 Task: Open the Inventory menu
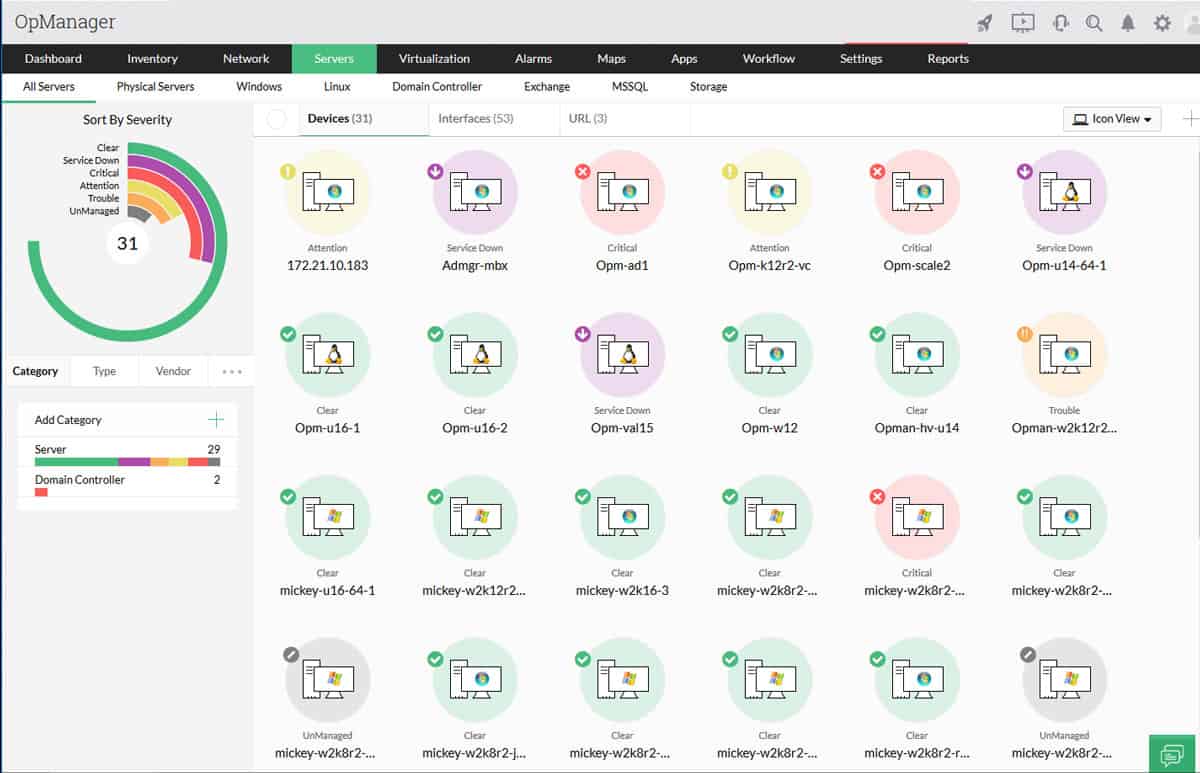pos(152,58)
